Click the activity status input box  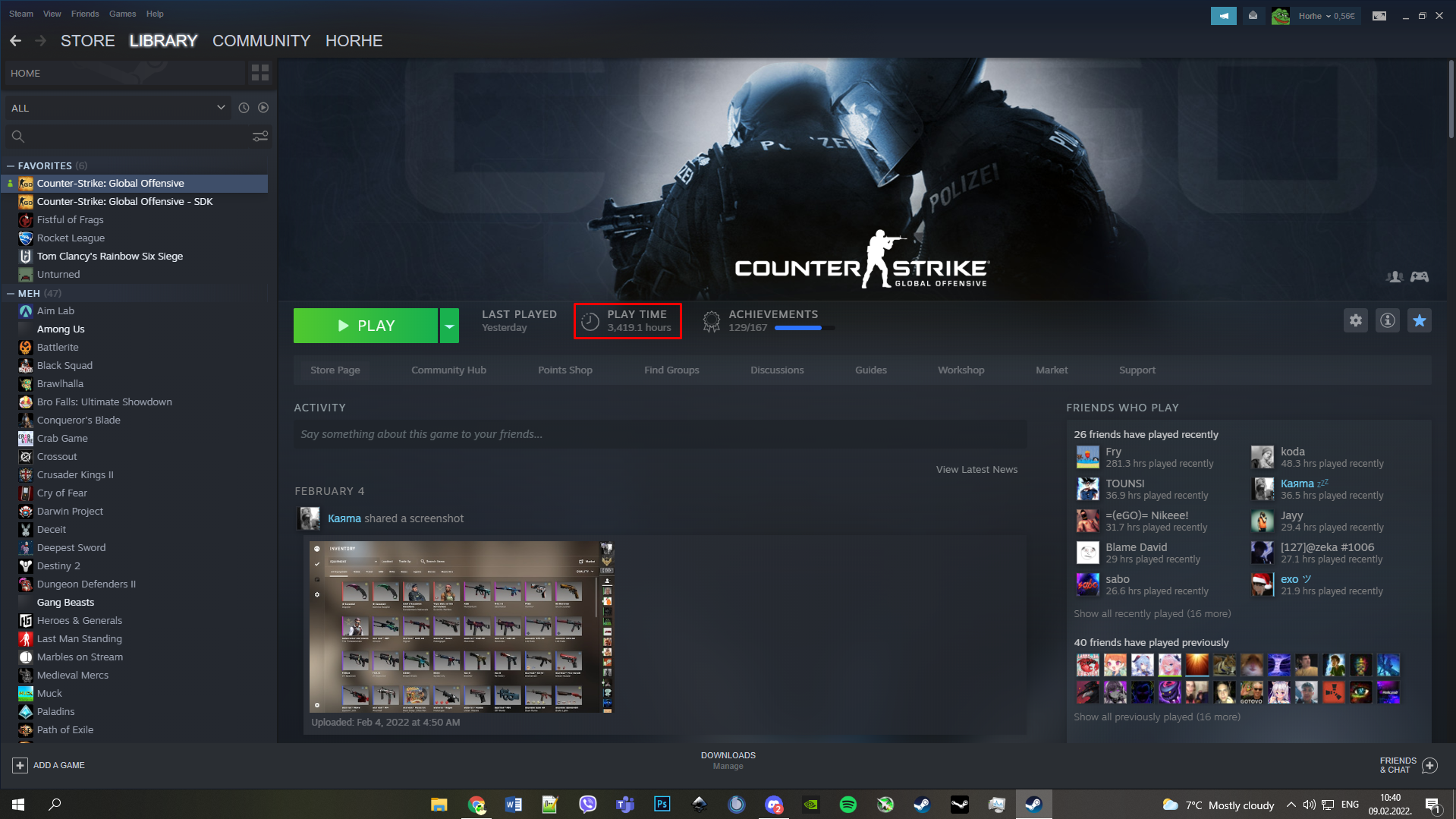coord(660,434)
